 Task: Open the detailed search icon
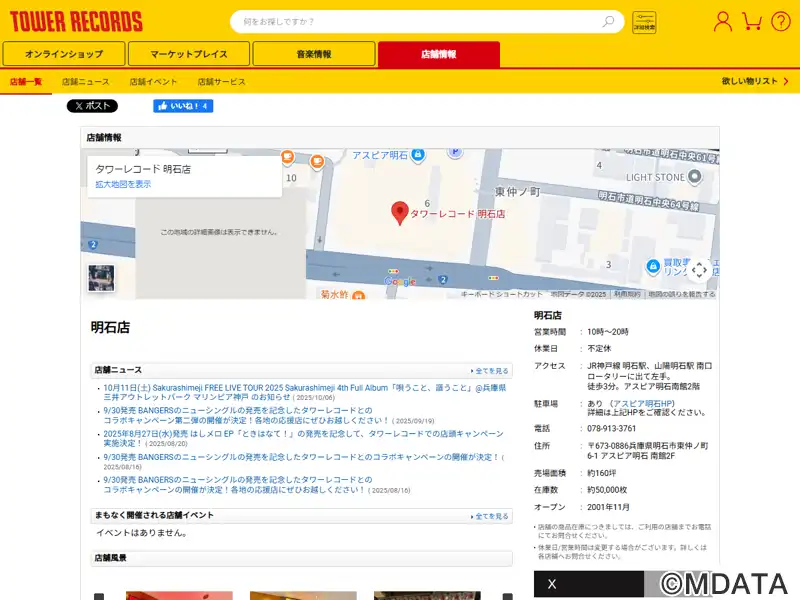tap(644, 22)
